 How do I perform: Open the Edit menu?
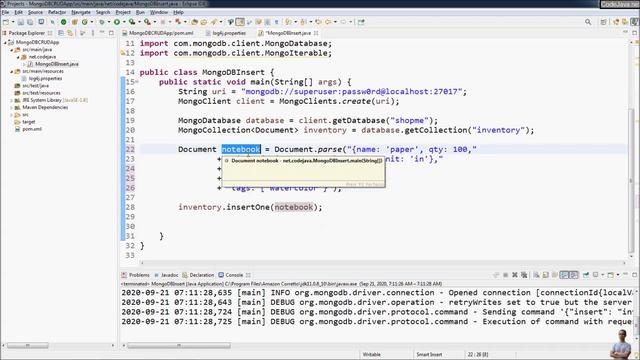pos(18,12)
